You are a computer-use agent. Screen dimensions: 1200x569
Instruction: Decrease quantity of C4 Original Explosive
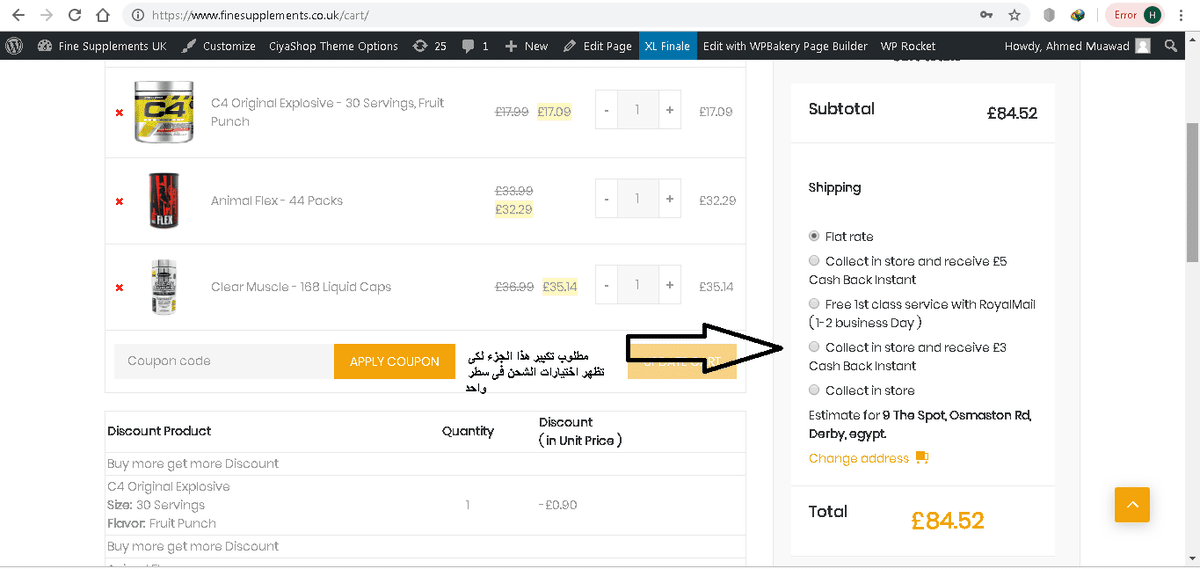pyautogui.click(x=606, y=111)
